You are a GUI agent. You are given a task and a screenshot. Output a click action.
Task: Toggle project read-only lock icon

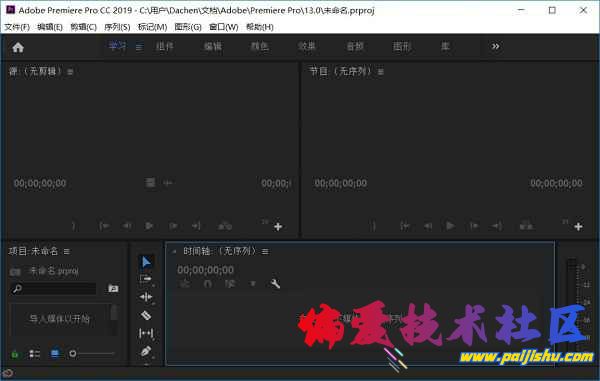click(x=15, y=354)
